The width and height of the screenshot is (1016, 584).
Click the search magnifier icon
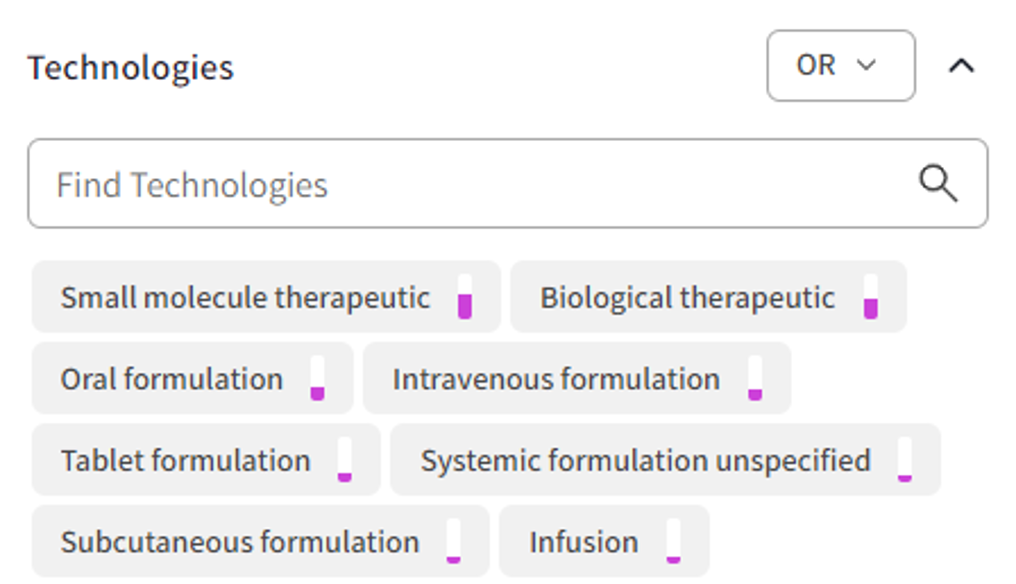click(x=936, y=183)
